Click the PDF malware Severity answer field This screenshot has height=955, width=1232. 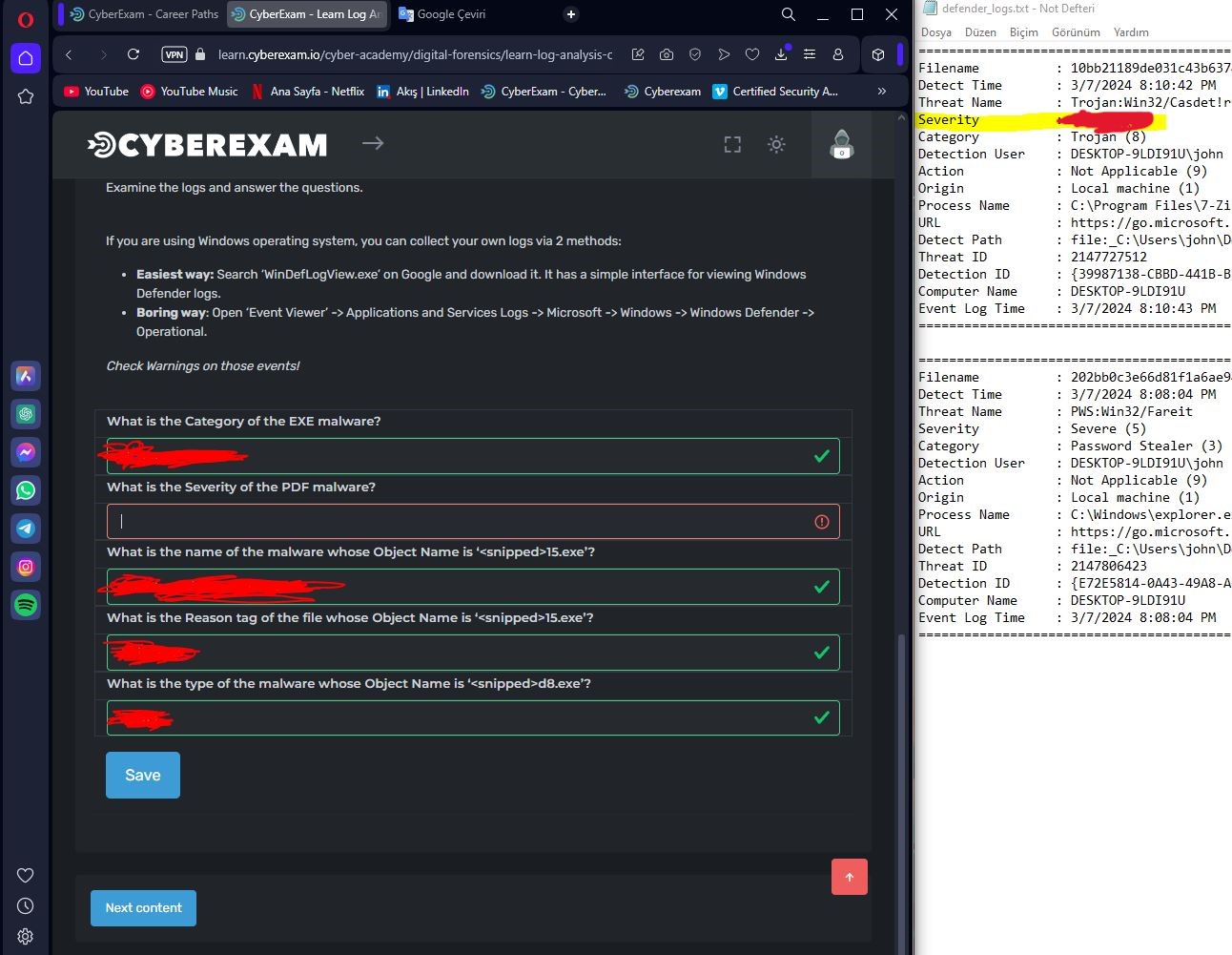click(x=471, y=521)
